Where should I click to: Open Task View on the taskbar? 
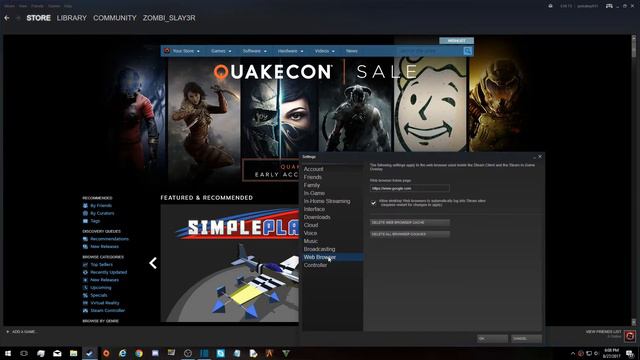click(x=24, y=353)
